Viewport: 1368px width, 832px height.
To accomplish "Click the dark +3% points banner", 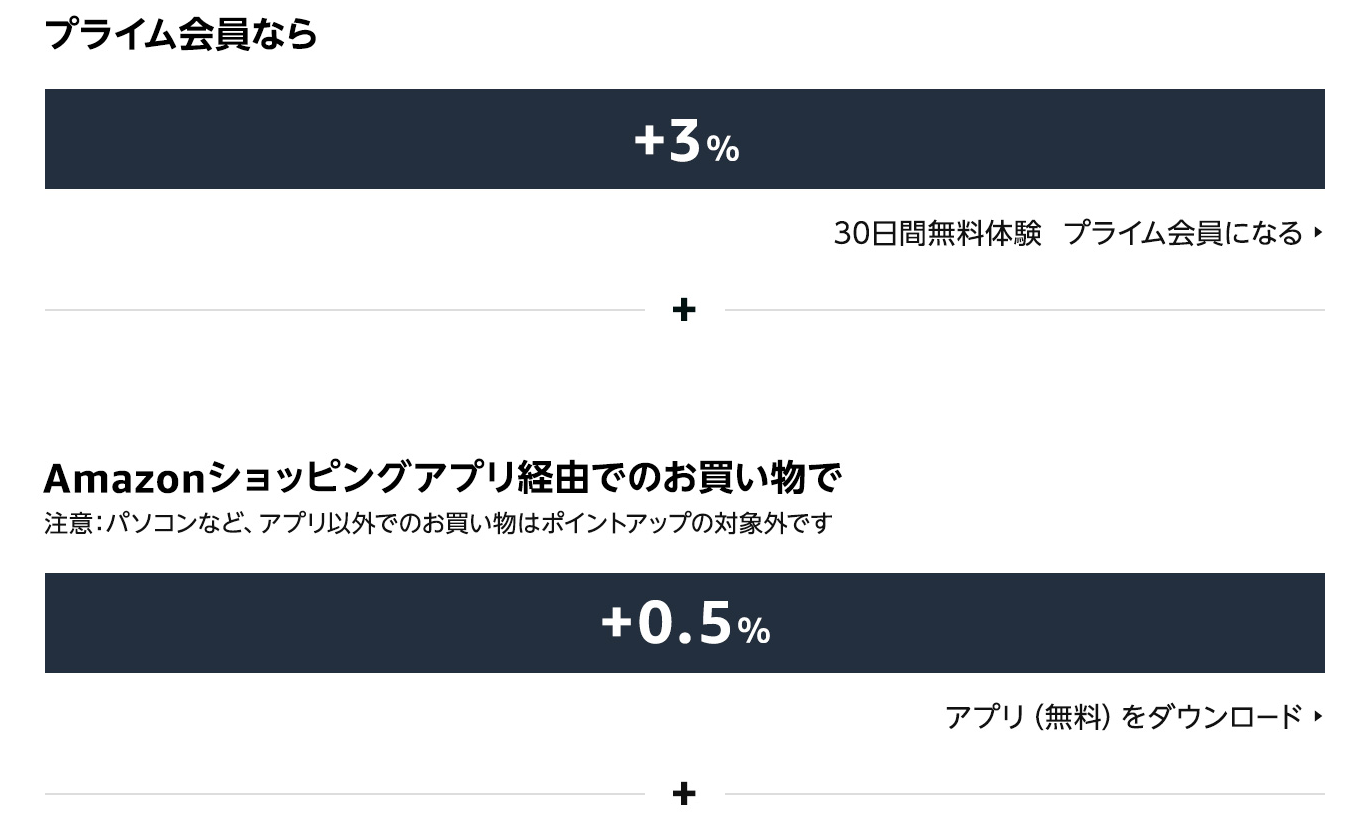I will (x=400, y=139).
